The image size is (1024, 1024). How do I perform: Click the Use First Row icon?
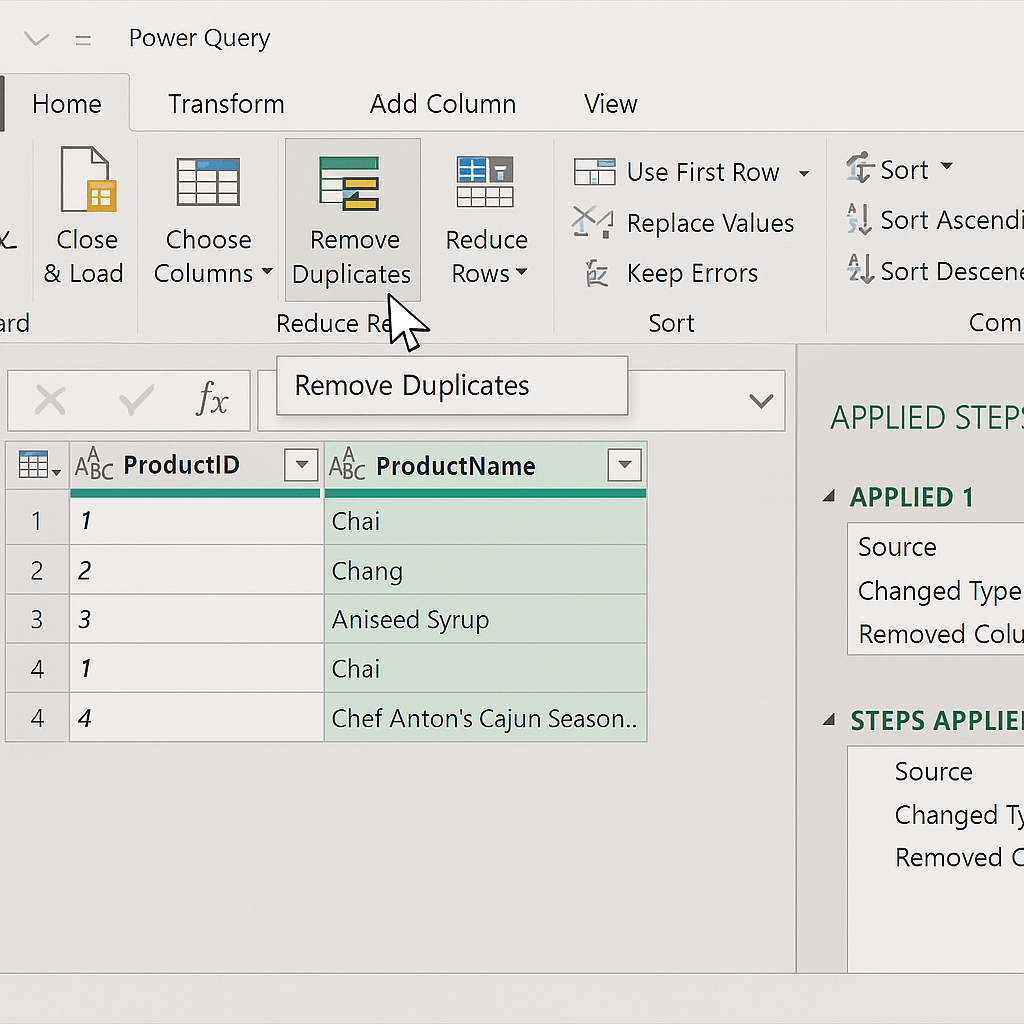click(595, 171)
